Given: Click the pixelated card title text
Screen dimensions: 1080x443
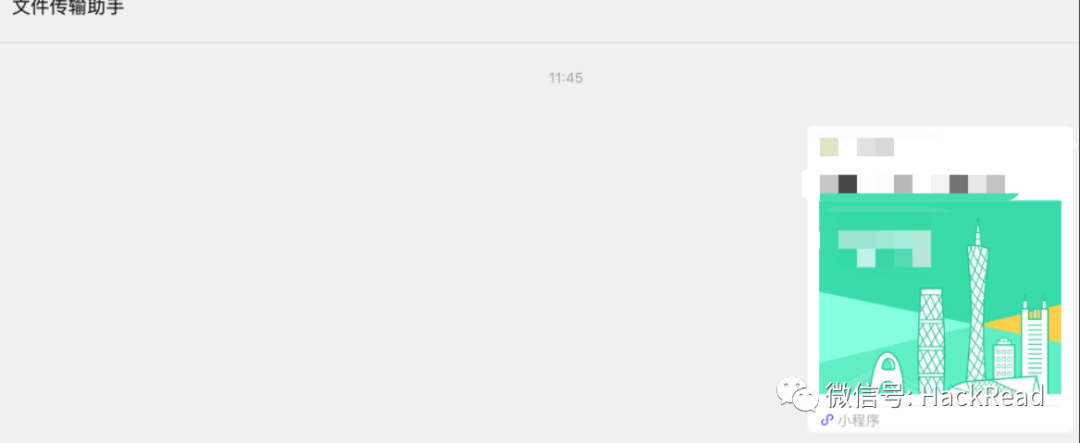Looking at the screenshot, I should click(x=912, y=184).
